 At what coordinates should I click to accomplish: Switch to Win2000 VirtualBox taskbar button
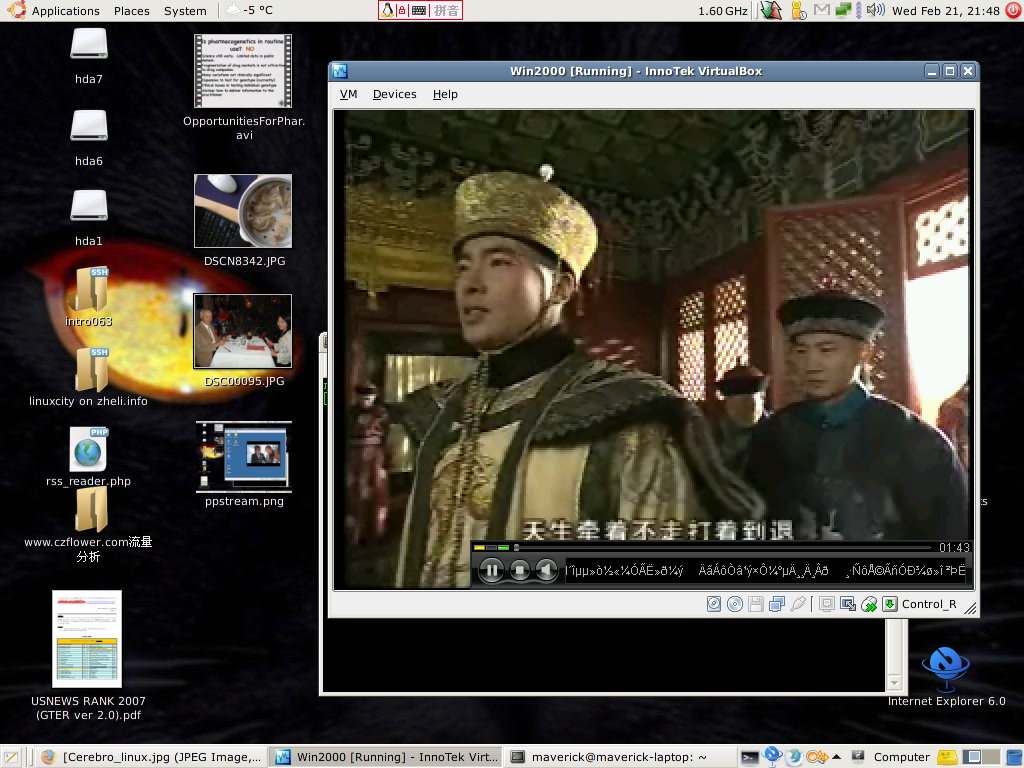(387, 757)
